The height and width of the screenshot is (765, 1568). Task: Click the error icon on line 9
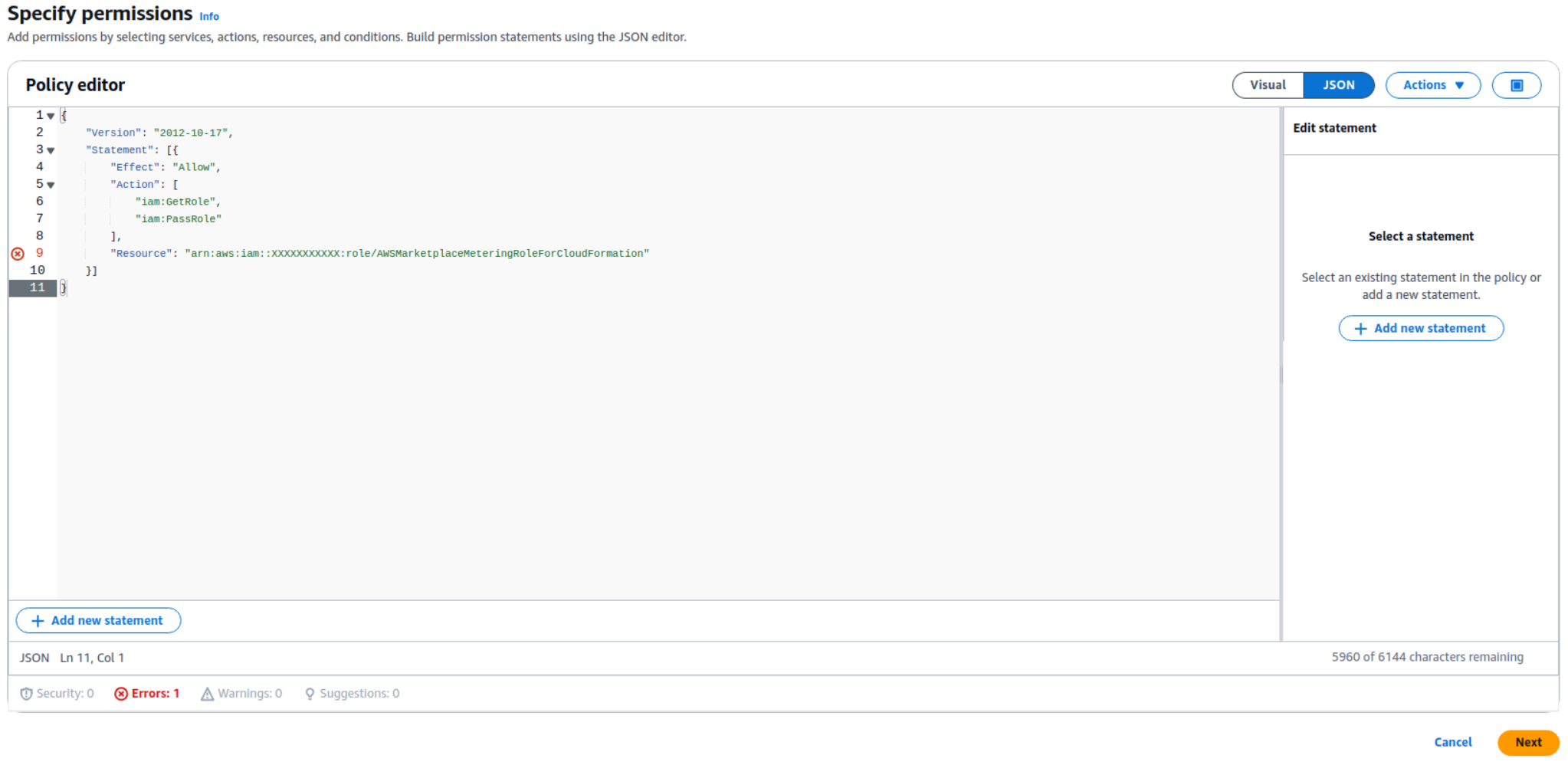(x=18, y=254)
